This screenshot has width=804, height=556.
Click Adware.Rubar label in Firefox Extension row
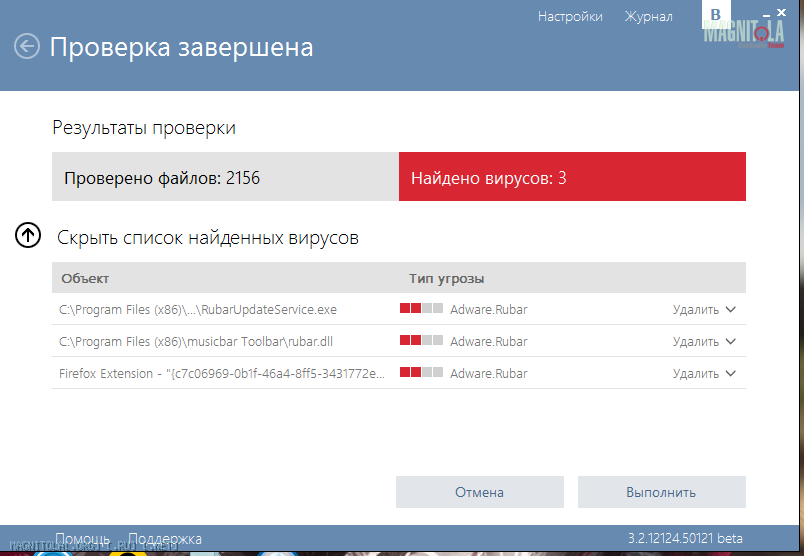tap(489, 374)
